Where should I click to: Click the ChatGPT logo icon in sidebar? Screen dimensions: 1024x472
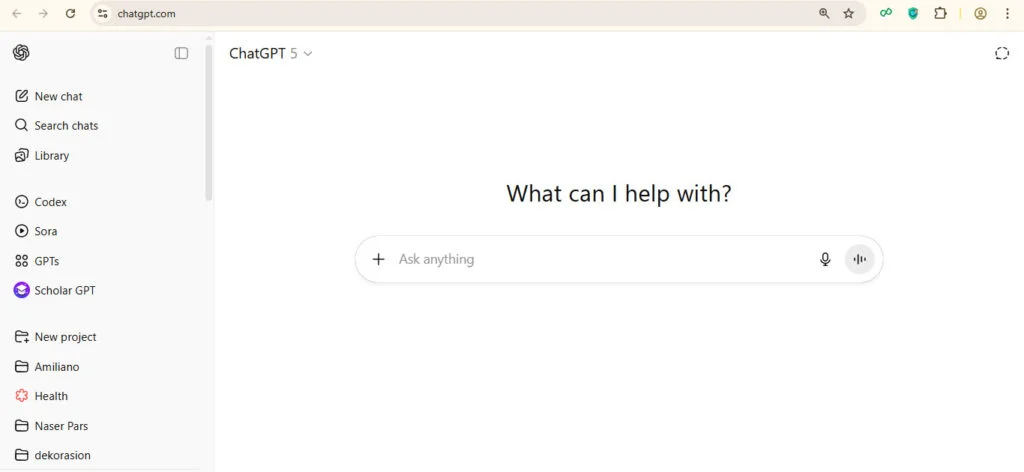pos(21,53)
